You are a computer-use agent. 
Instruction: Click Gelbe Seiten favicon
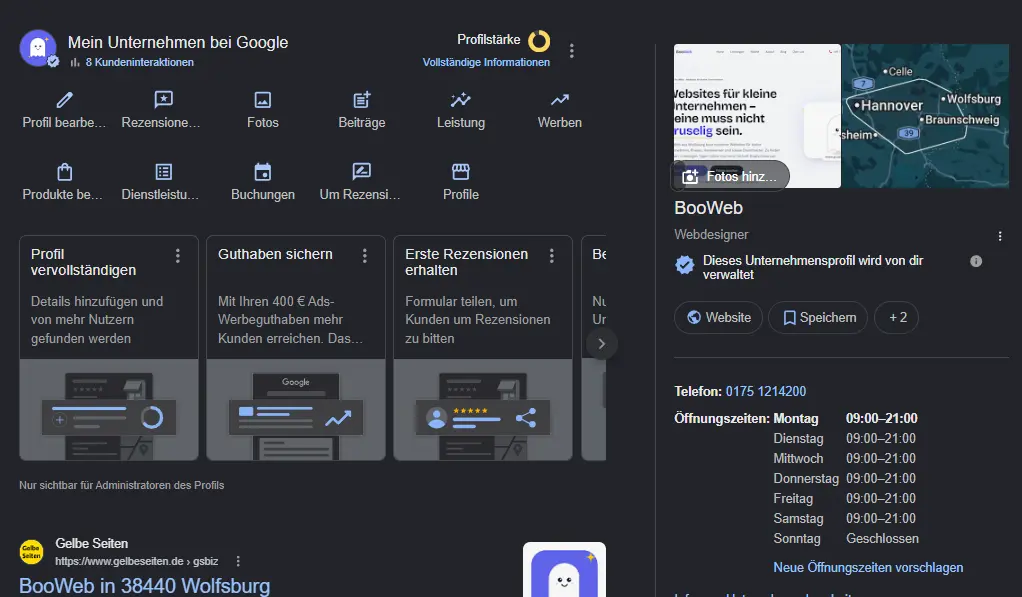pyautogui.click(x=31, y=552)
